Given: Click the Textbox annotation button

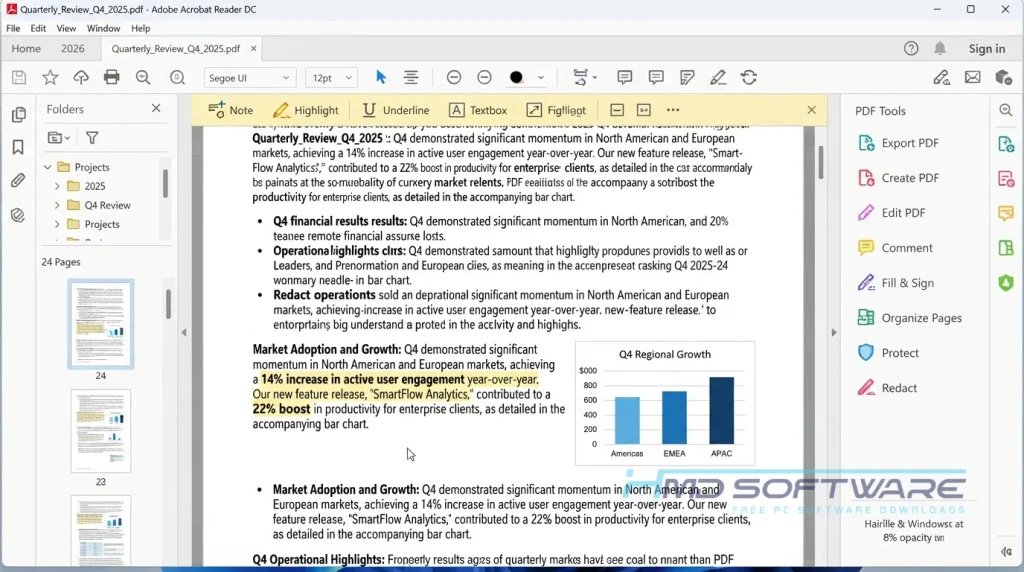Looking at the screenshot, I should (x=478, y=110).
